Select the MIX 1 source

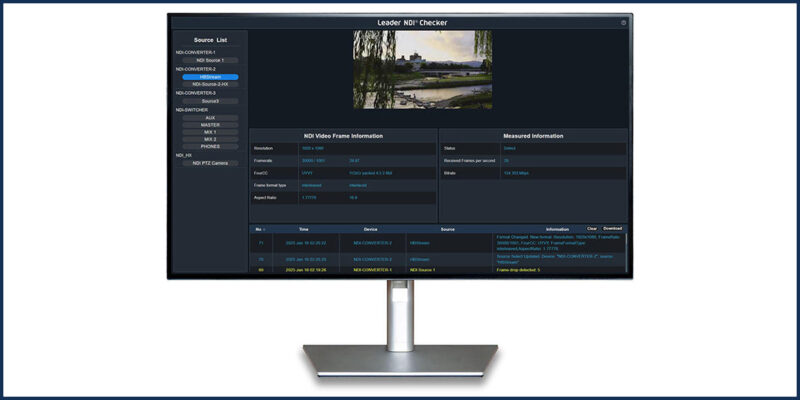[210, 132]
